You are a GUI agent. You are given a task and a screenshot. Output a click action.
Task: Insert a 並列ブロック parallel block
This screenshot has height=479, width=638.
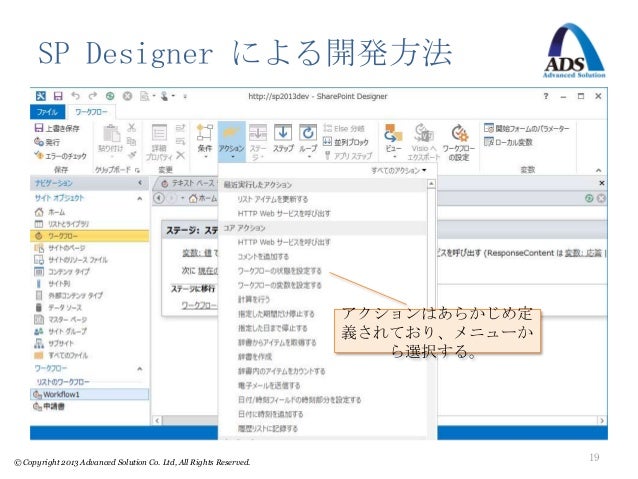(345, 142)
